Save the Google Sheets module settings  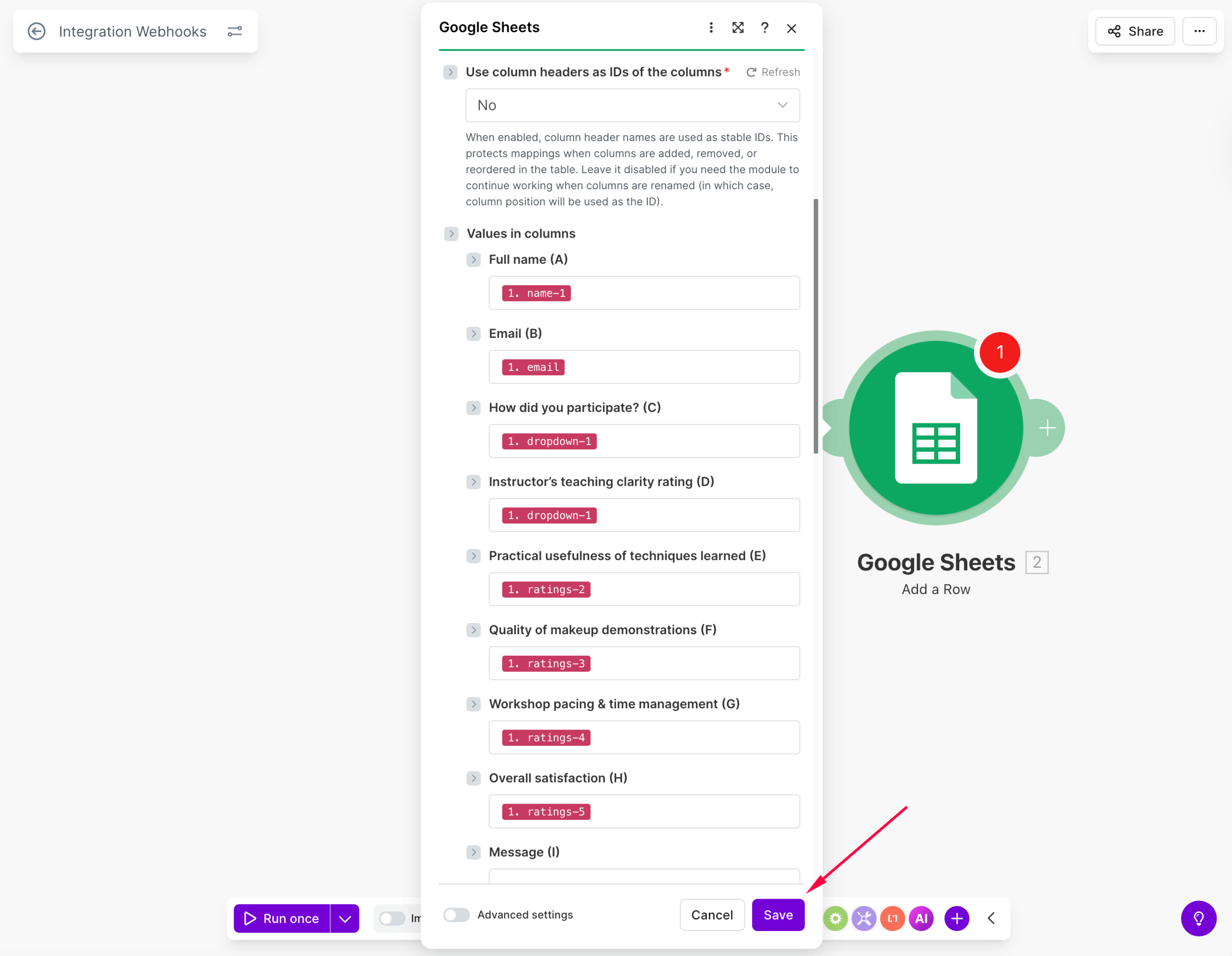click(778, 915)
